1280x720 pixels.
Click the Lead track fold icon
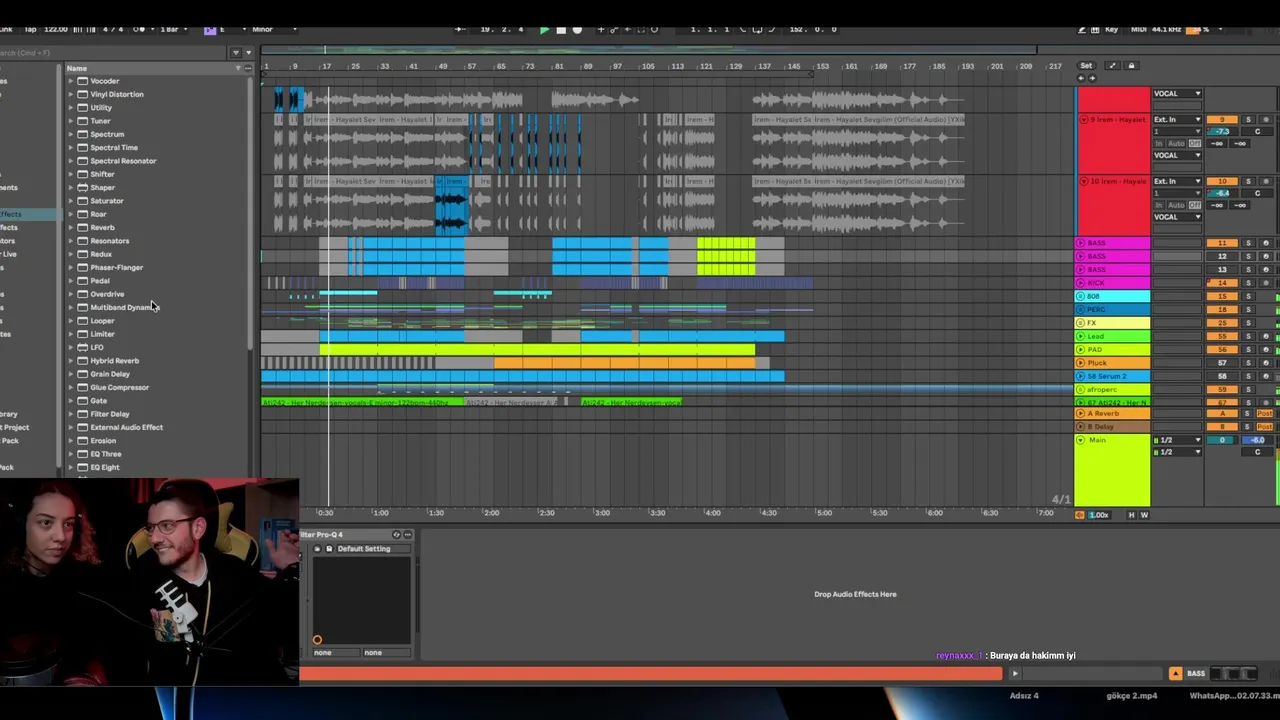click(x=1080, y=337)
